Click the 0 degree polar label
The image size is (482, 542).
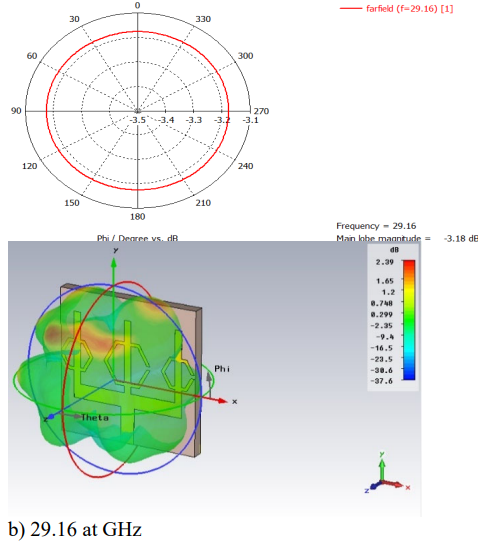click(138, 5)
